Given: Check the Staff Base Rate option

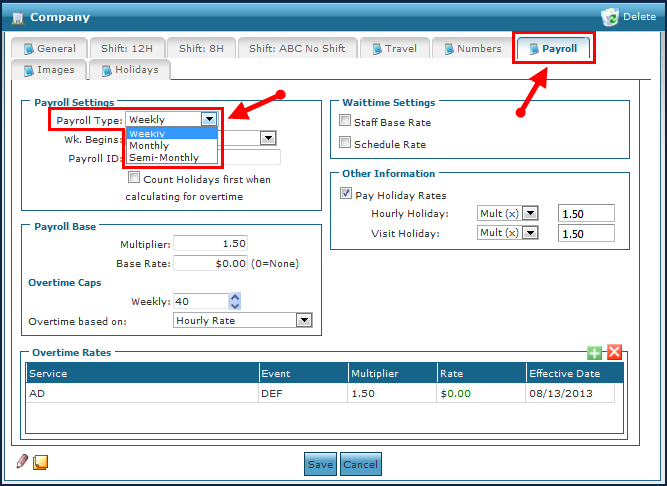Looking at the screenshot, I should tap(345, 122).
